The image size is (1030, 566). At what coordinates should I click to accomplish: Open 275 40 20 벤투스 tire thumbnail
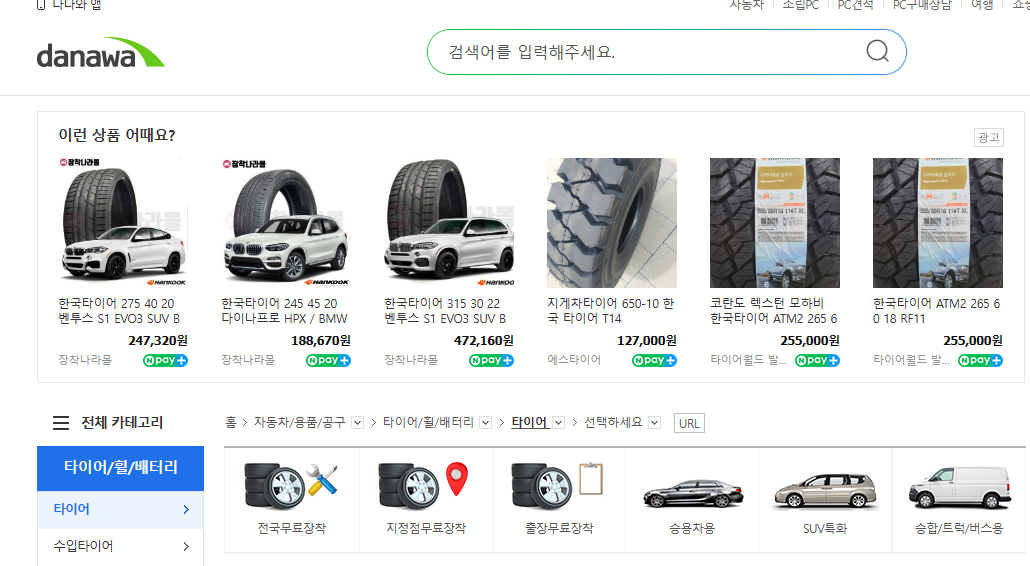[123, 223]
